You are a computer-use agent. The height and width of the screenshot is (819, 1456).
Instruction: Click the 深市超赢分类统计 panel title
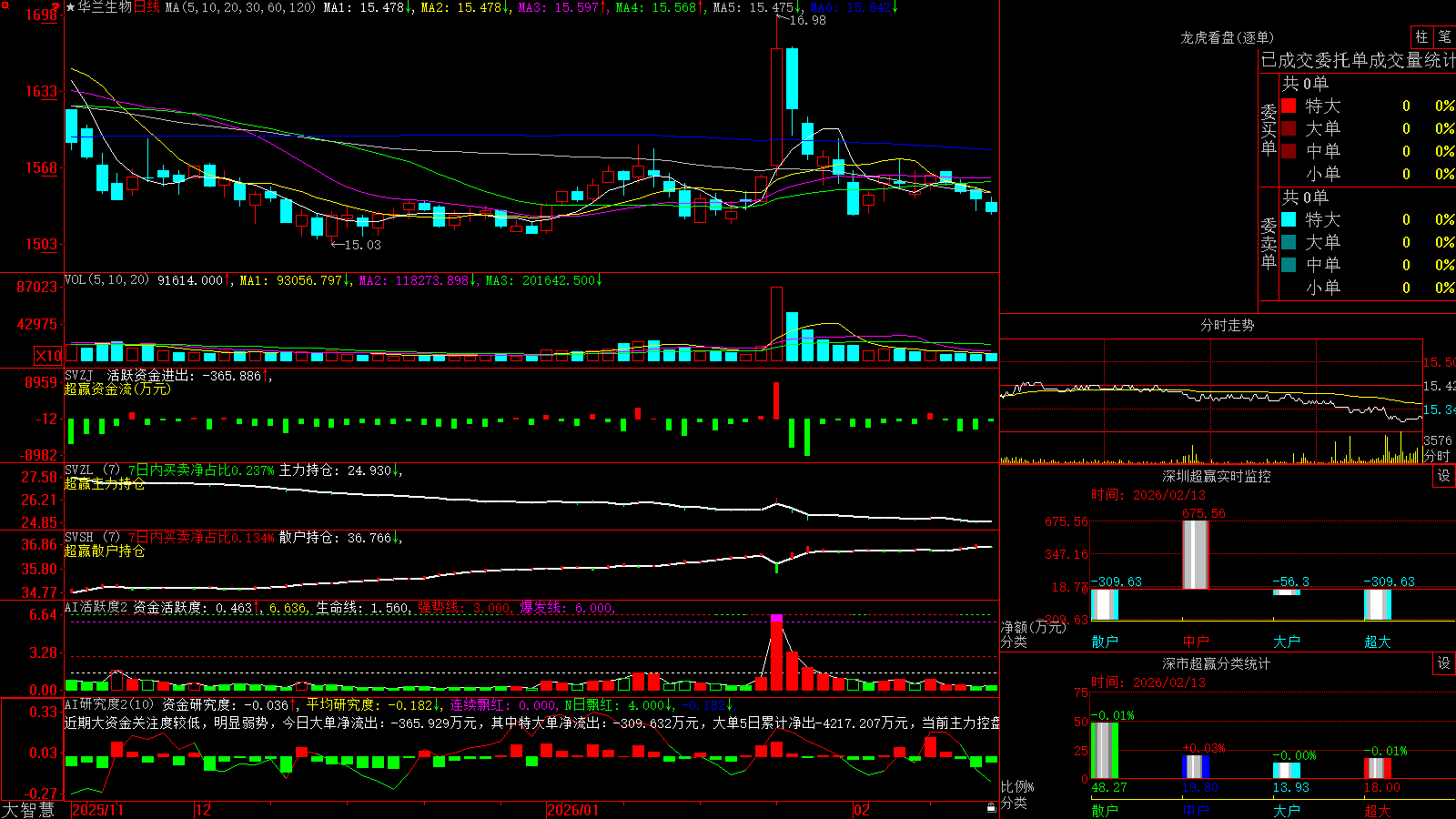1216,663
